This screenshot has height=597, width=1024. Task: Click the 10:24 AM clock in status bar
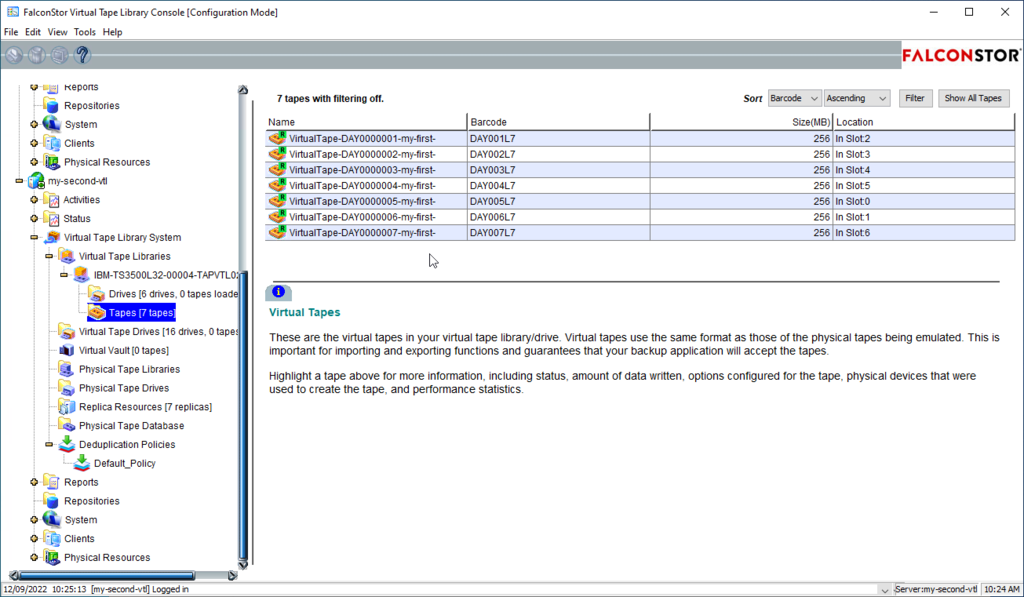(1001, 589)
